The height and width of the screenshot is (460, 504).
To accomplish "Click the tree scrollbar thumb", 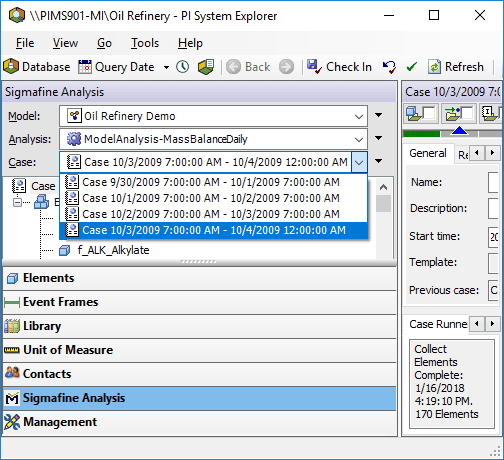I will [383, 203].
